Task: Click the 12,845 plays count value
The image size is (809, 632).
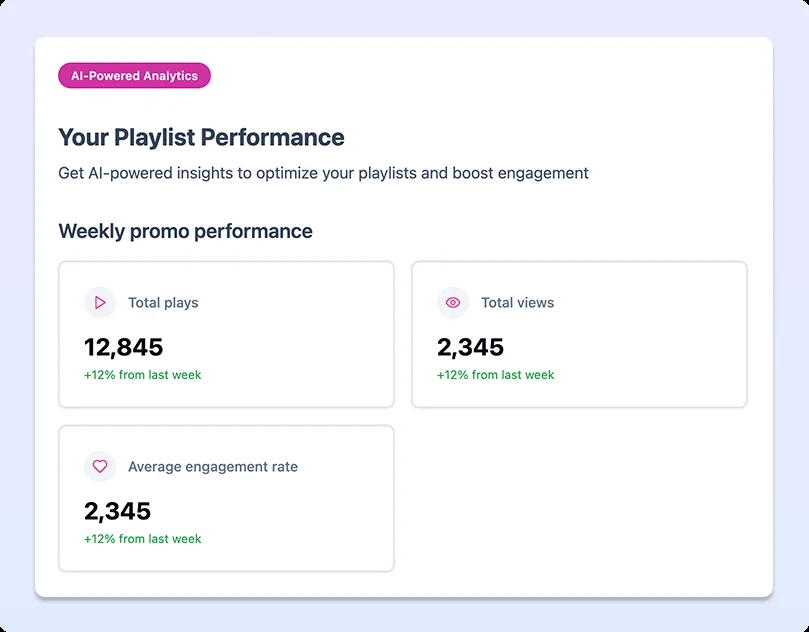Action: 123,347
